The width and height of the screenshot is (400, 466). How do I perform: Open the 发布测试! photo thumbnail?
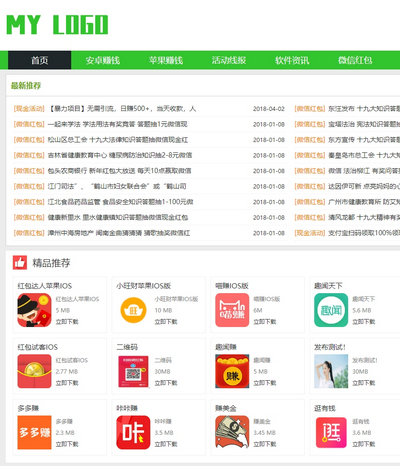[x=331, y=371]
